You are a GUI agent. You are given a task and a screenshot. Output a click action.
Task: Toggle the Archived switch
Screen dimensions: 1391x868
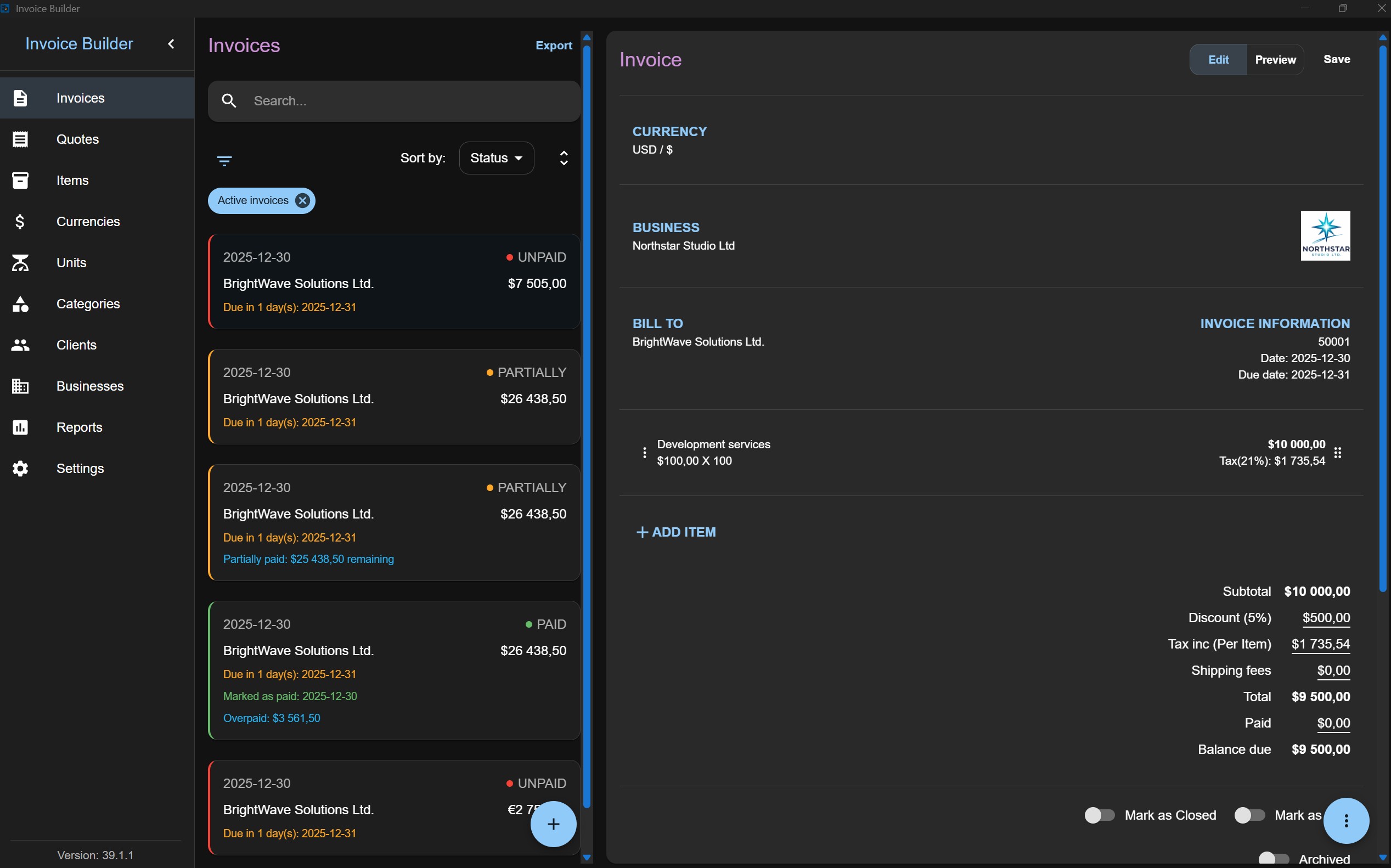[x=1274, y=859]
